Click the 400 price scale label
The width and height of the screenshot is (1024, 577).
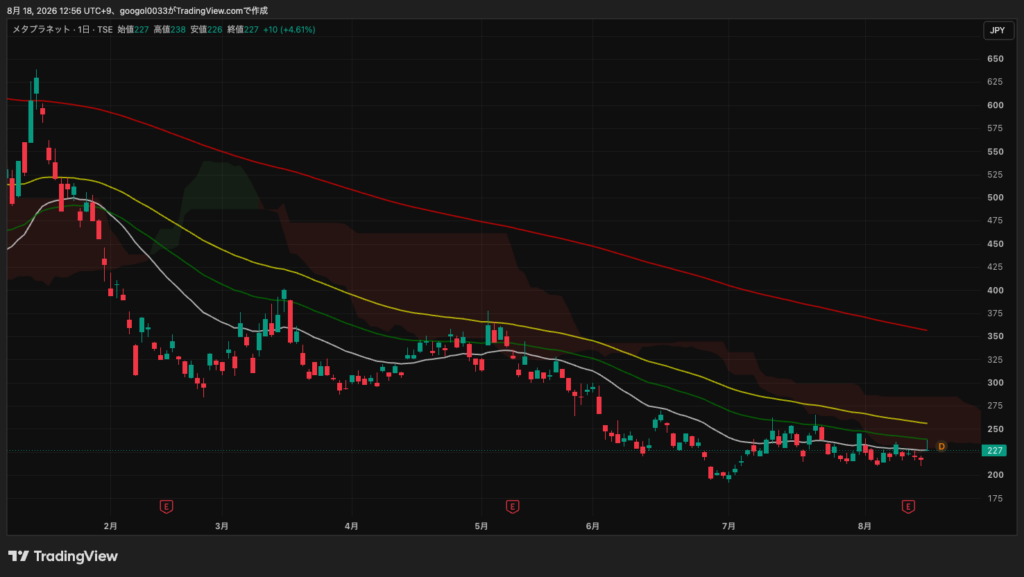point(995,290)
